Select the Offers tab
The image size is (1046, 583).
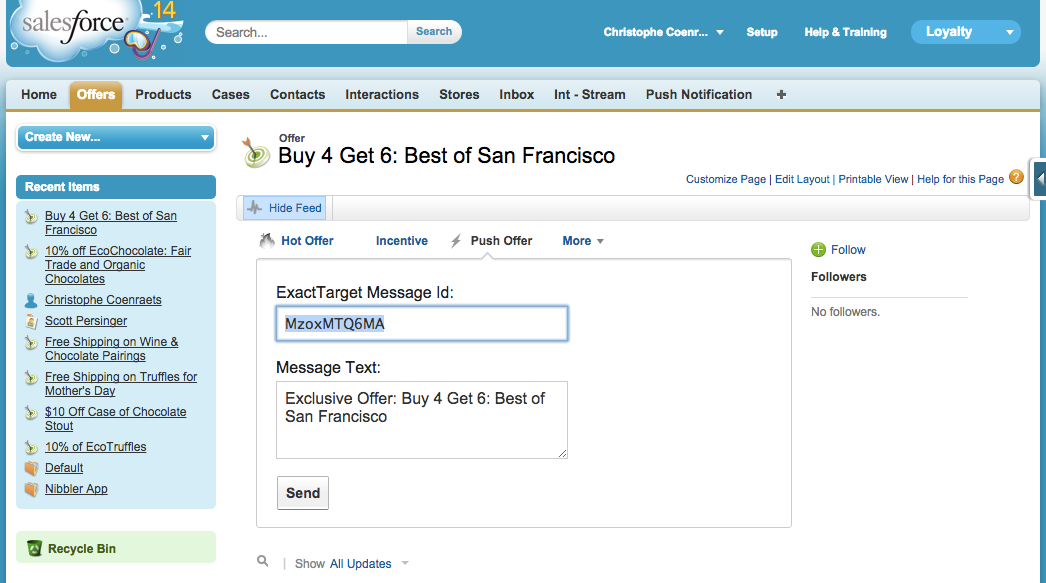[x=96, y=95]
